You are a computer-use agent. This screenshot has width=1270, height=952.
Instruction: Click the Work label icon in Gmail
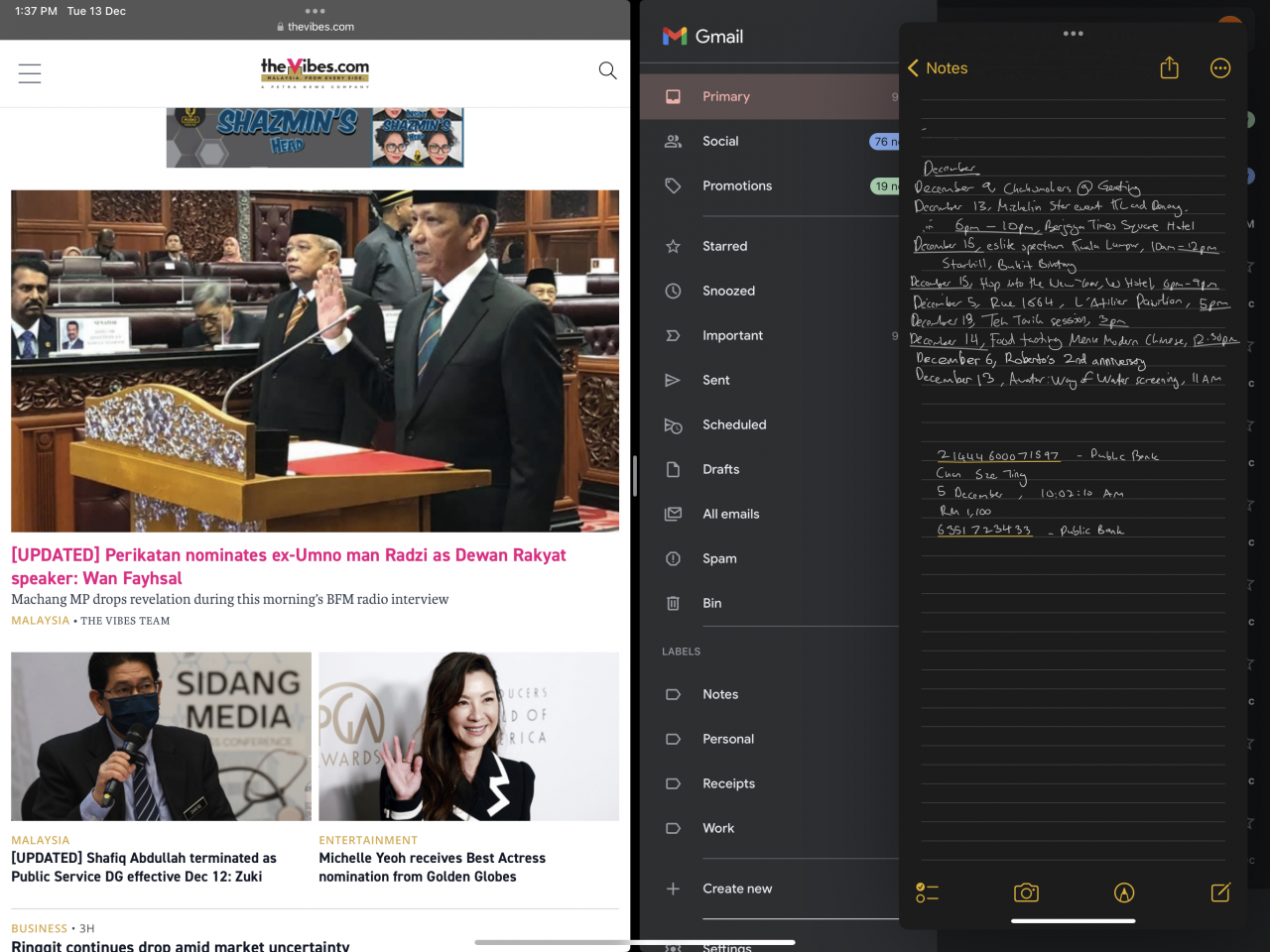point(673,828)
